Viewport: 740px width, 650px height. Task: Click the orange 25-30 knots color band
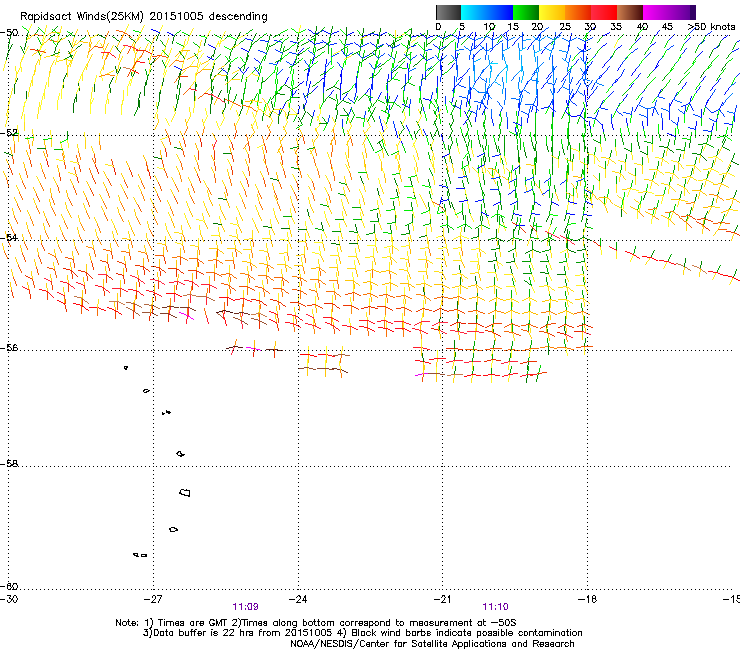coord(578,12)
